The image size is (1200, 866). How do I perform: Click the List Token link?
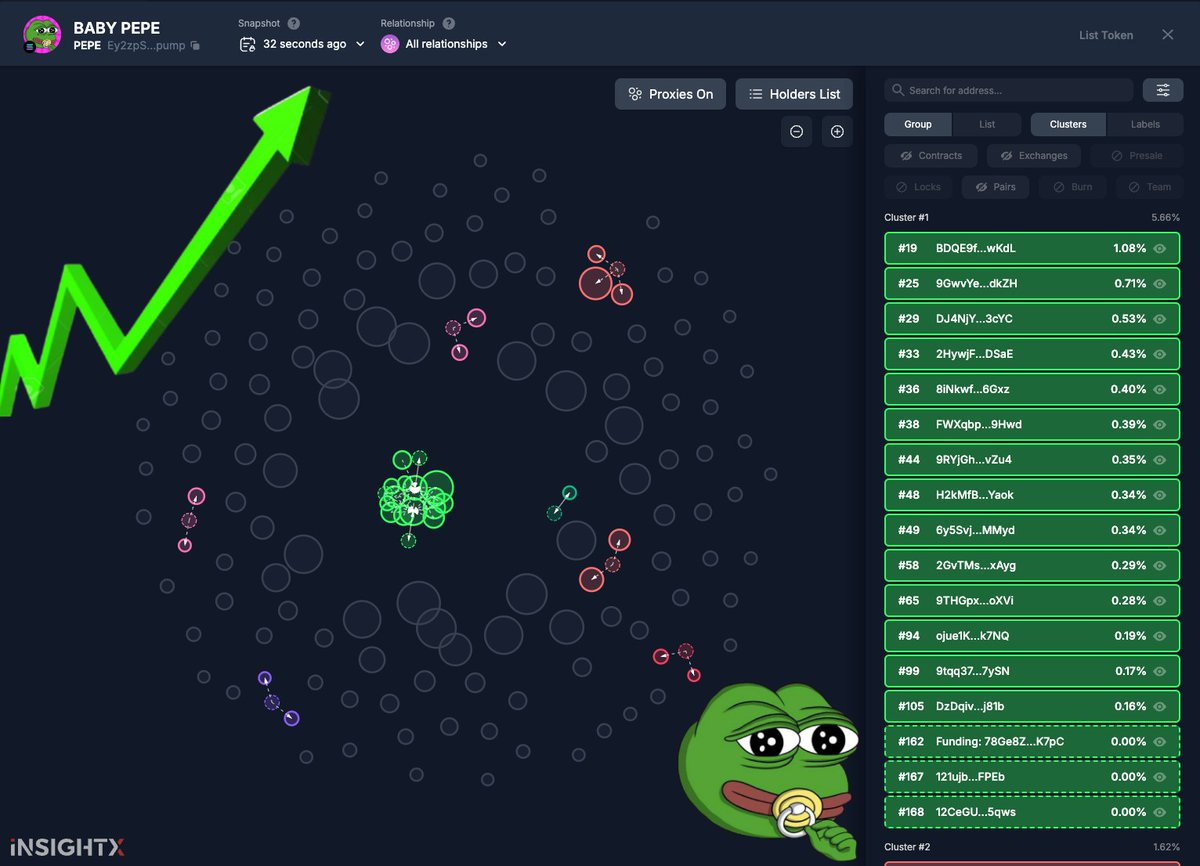click(1106, 35)
